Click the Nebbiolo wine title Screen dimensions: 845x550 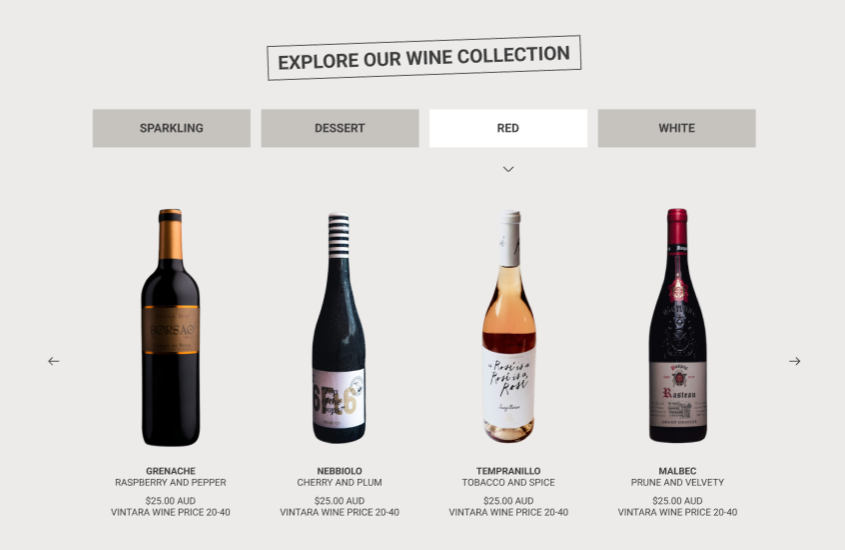(340, 471)
